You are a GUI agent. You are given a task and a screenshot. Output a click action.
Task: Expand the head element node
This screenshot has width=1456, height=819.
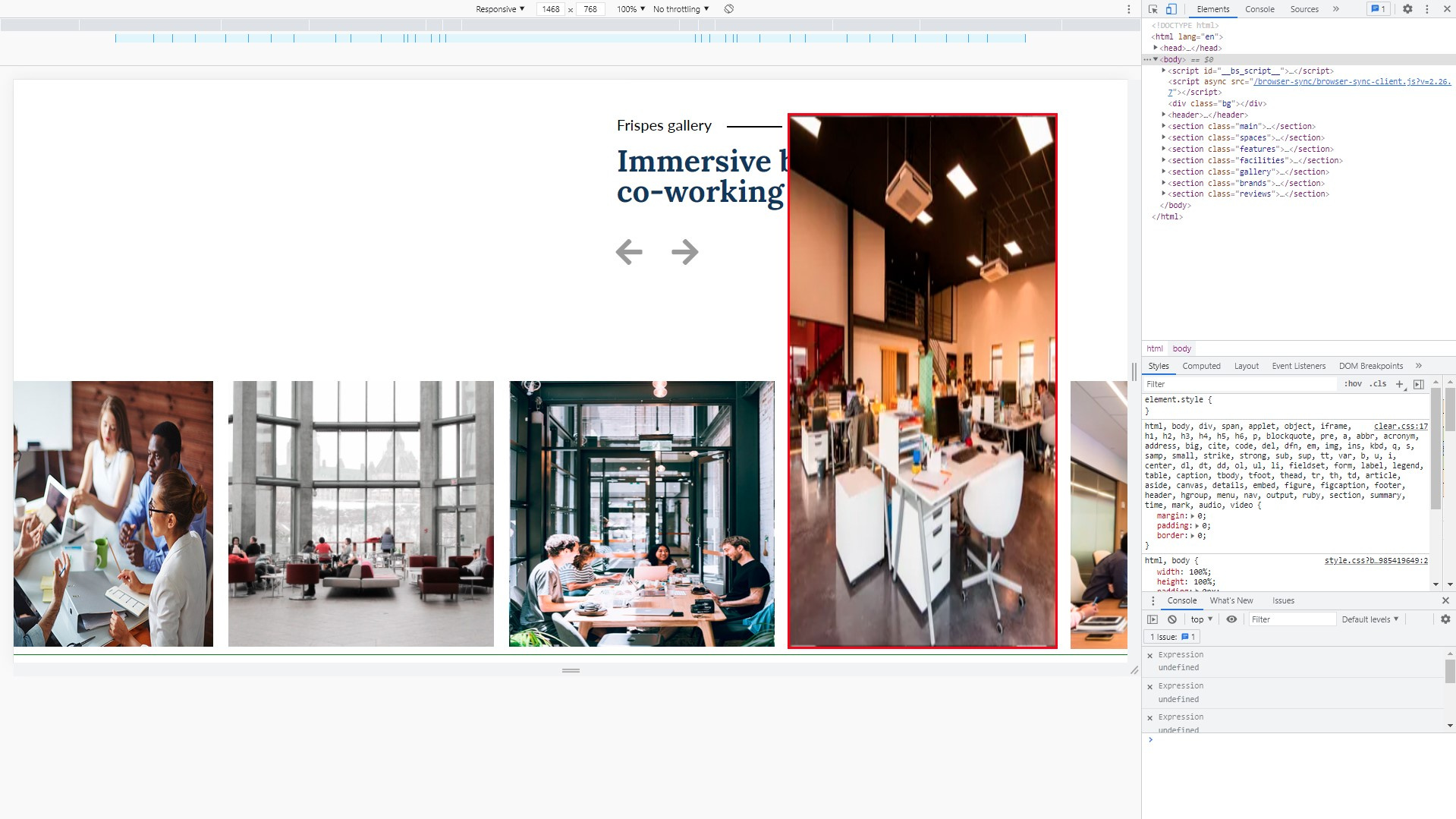(x=1156, y=48)
